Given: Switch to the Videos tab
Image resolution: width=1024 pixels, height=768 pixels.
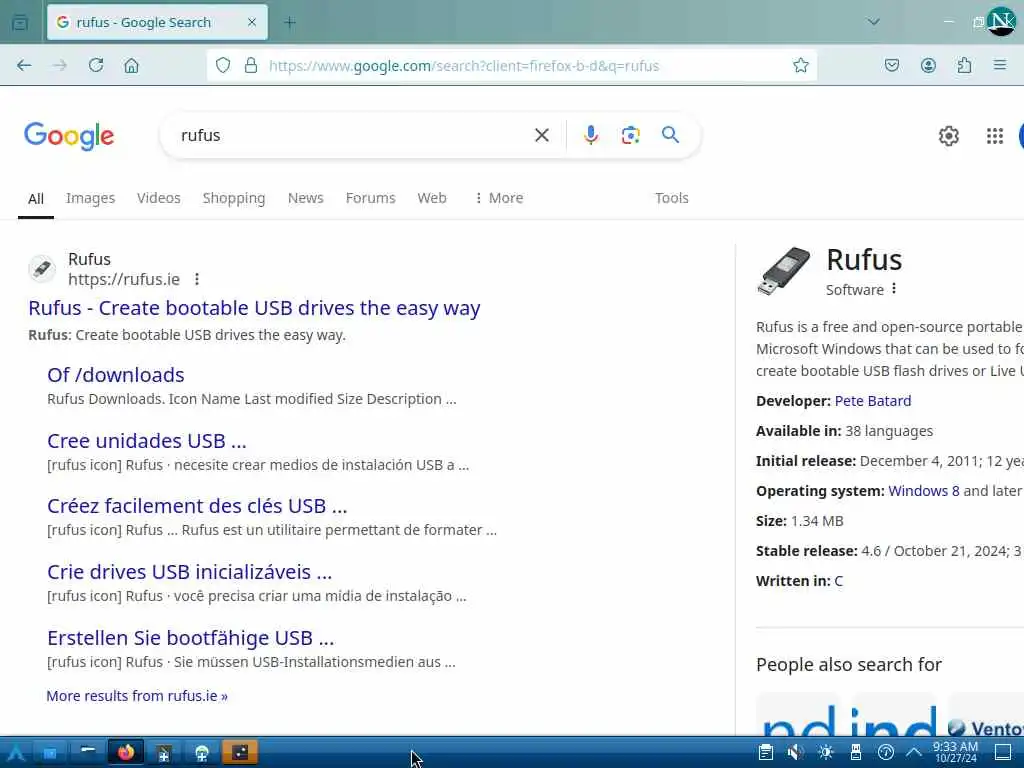Looking at the screenshot, I should point(159,198).
